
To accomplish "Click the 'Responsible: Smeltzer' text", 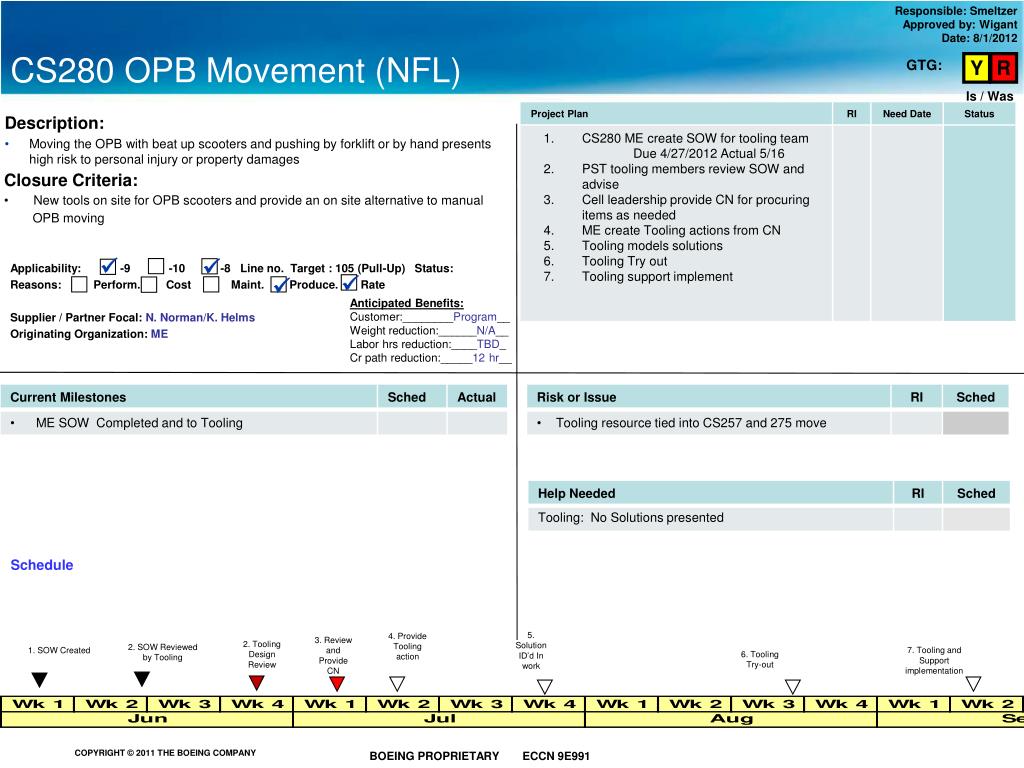I will (x=955, y=11).
